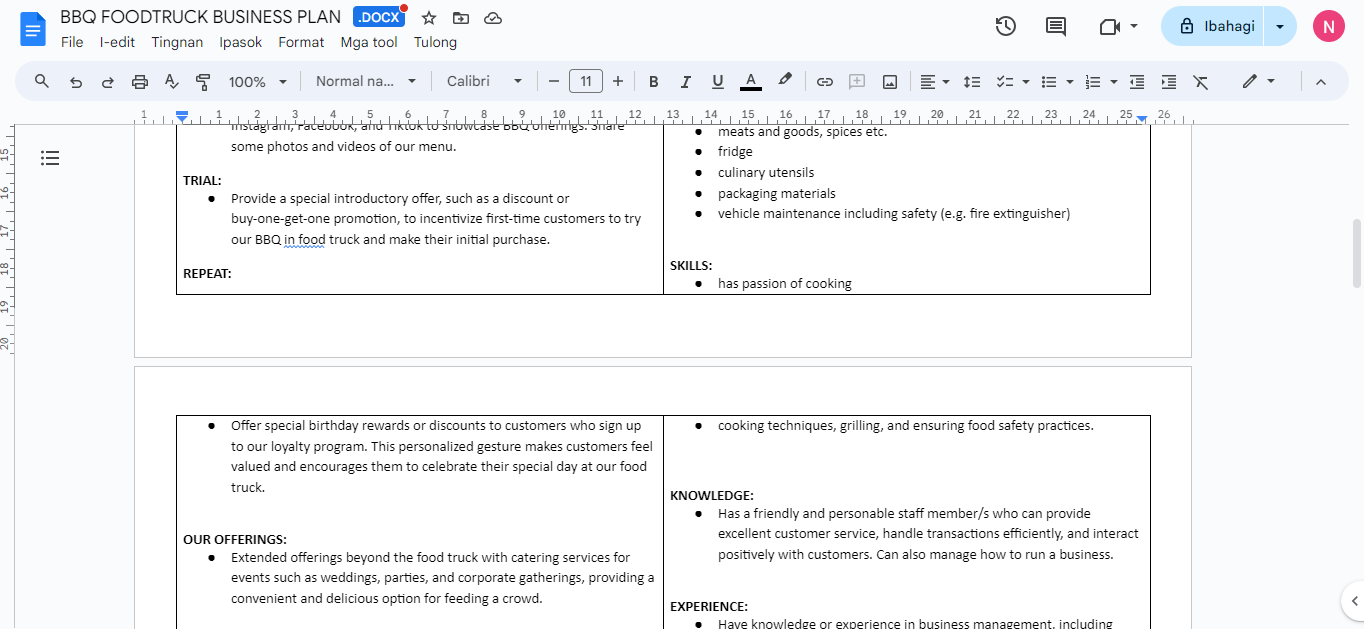Open the zoom 100% dropdown

258,82
